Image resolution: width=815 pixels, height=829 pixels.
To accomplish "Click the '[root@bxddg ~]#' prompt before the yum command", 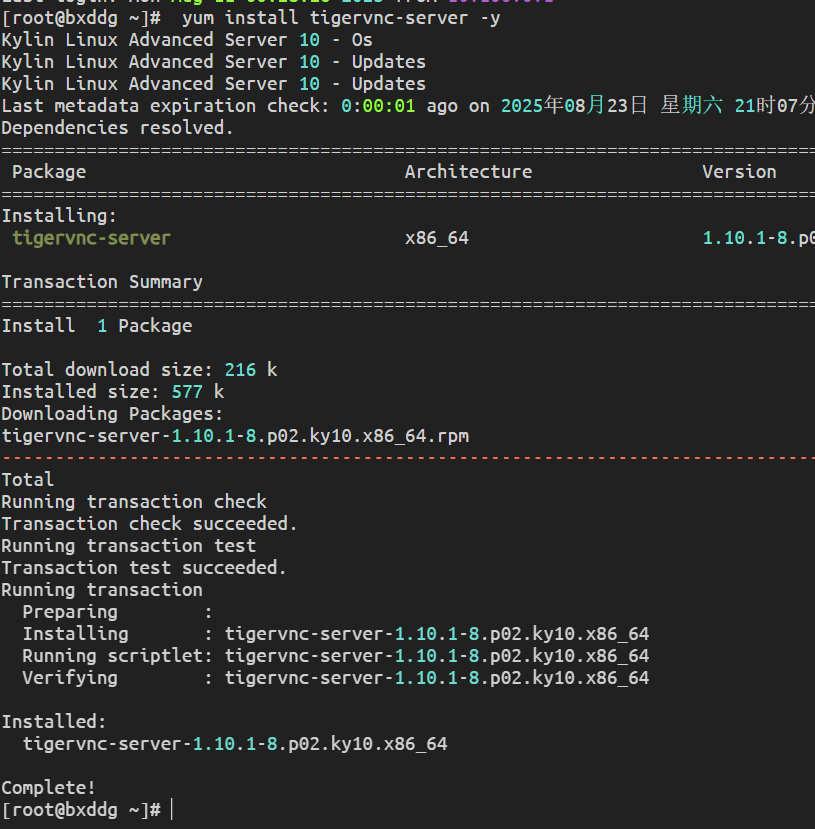I will point(81,19).
